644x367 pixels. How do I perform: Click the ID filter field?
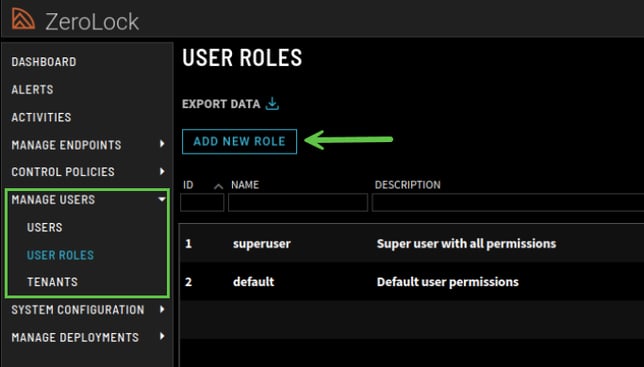(202, 203)
